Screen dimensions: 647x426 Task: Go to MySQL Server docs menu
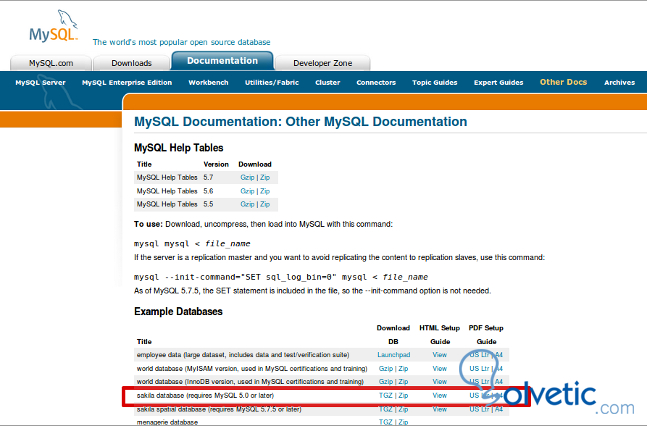40,83
